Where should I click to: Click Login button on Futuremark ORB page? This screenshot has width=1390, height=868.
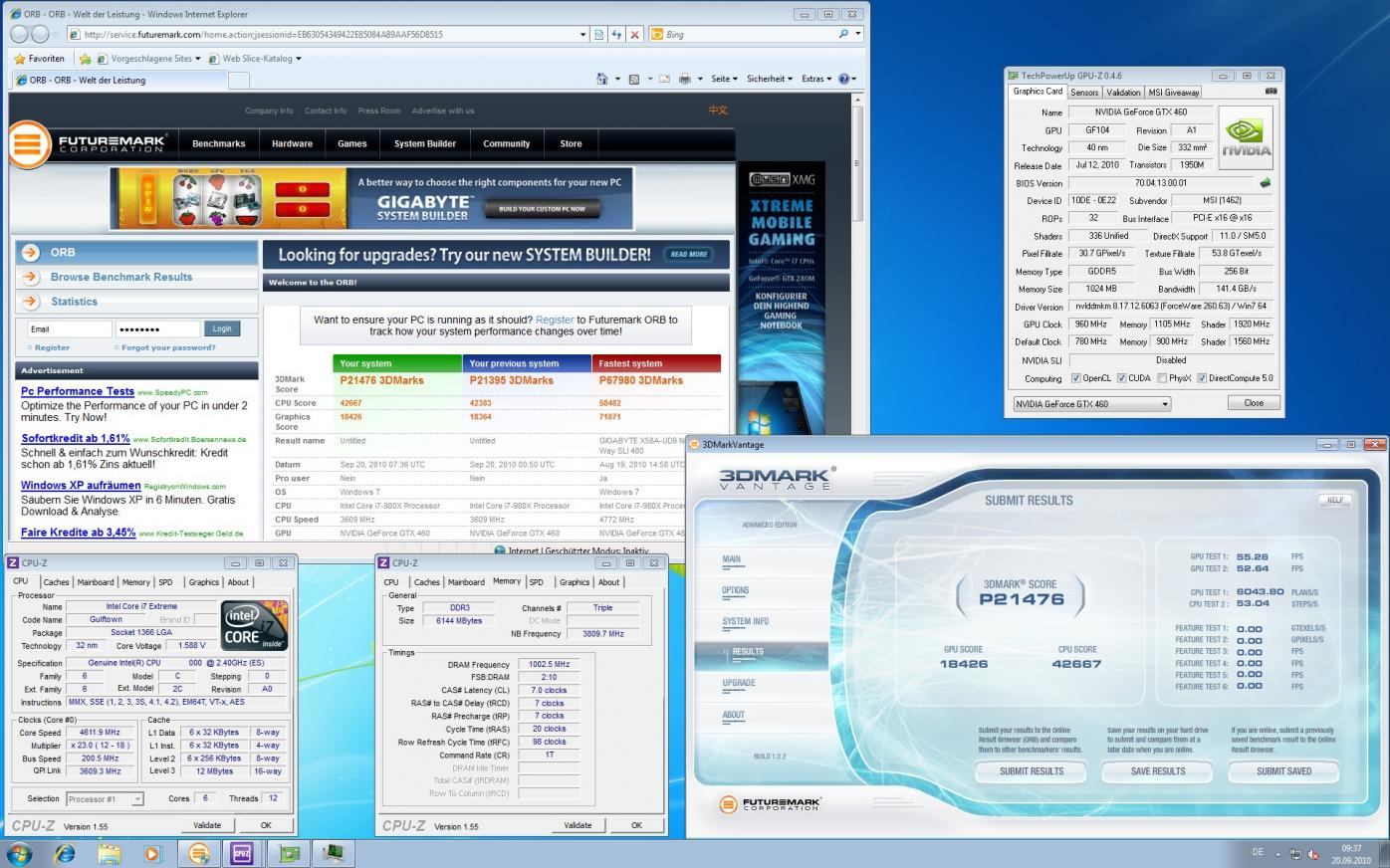222,328
